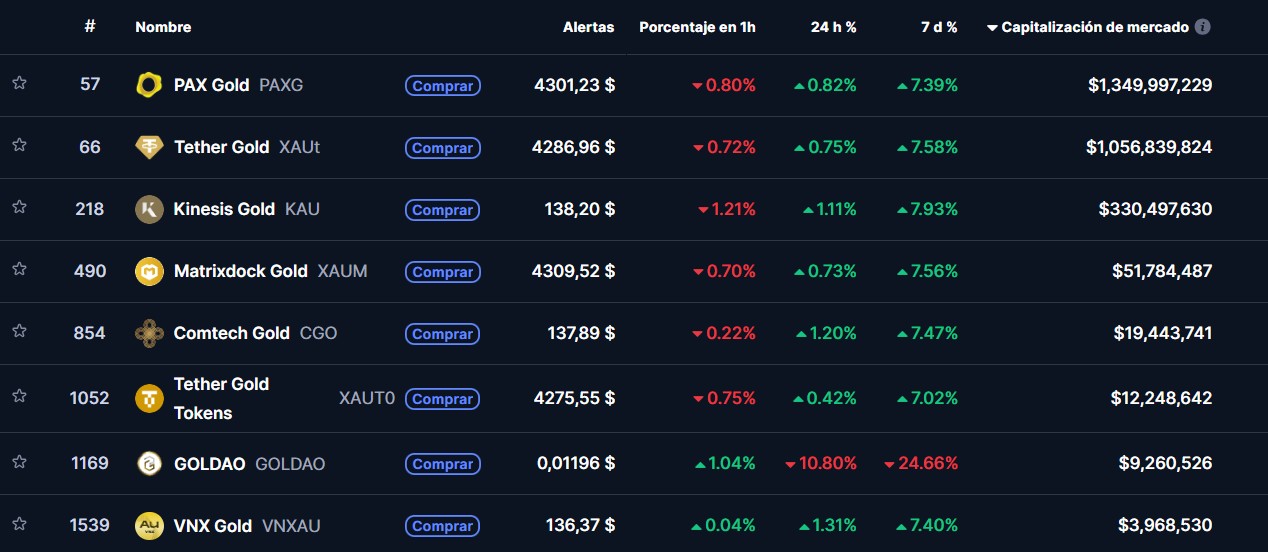Toggle watchlist star for GOLDAO
This screenshot has height=552, width=1268.
pos(19,463)
